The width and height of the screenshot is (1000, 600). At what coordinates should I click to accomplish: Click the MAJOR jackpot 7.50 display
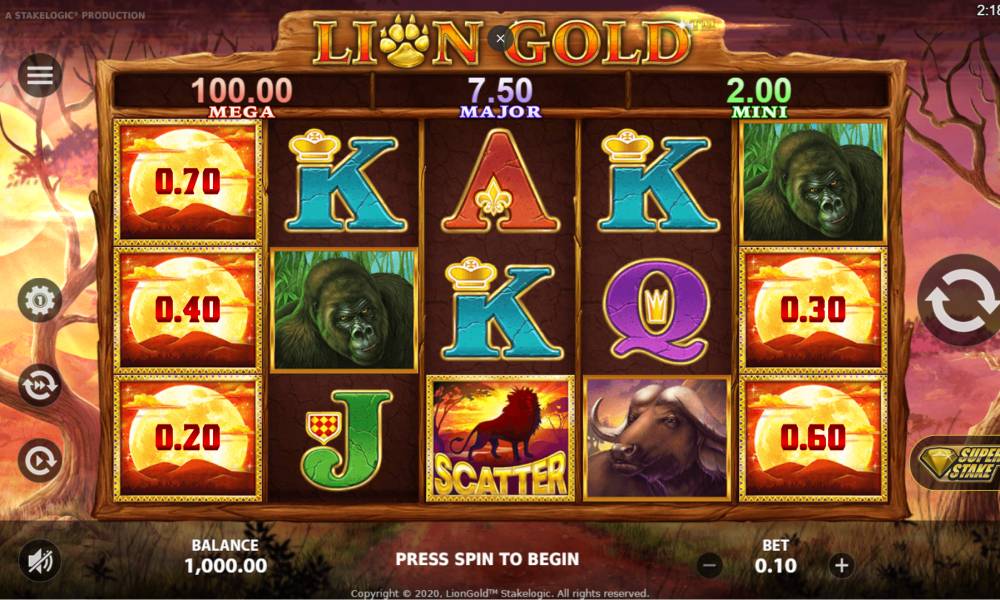(x=501, y=97)
